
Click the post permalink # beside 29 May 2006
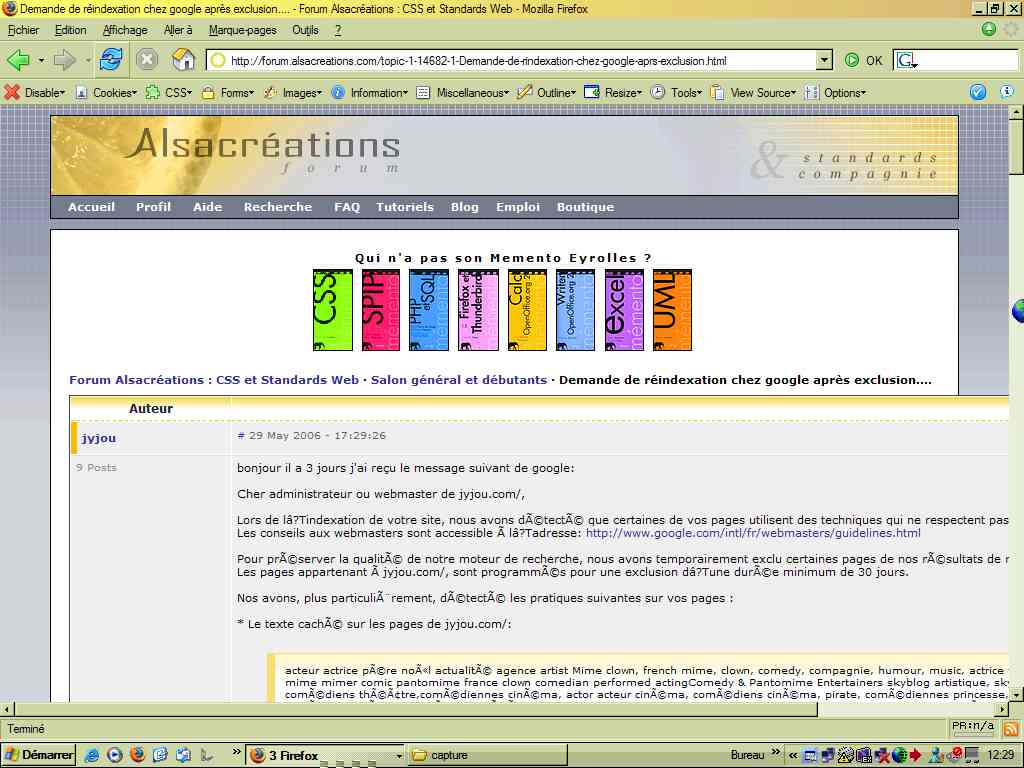tap(241, 436)
